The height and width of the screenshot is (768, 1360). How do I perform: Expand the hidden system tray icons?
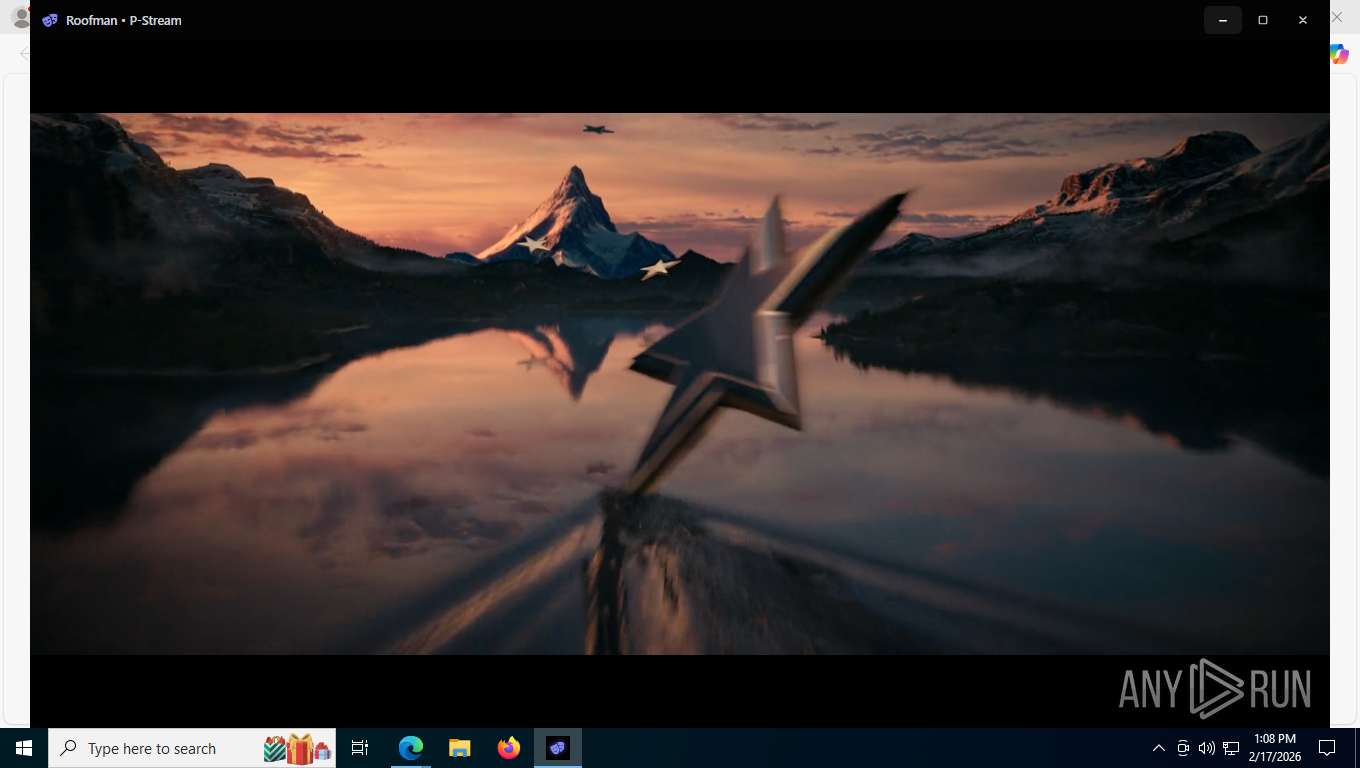click(x=1159, y=748)
